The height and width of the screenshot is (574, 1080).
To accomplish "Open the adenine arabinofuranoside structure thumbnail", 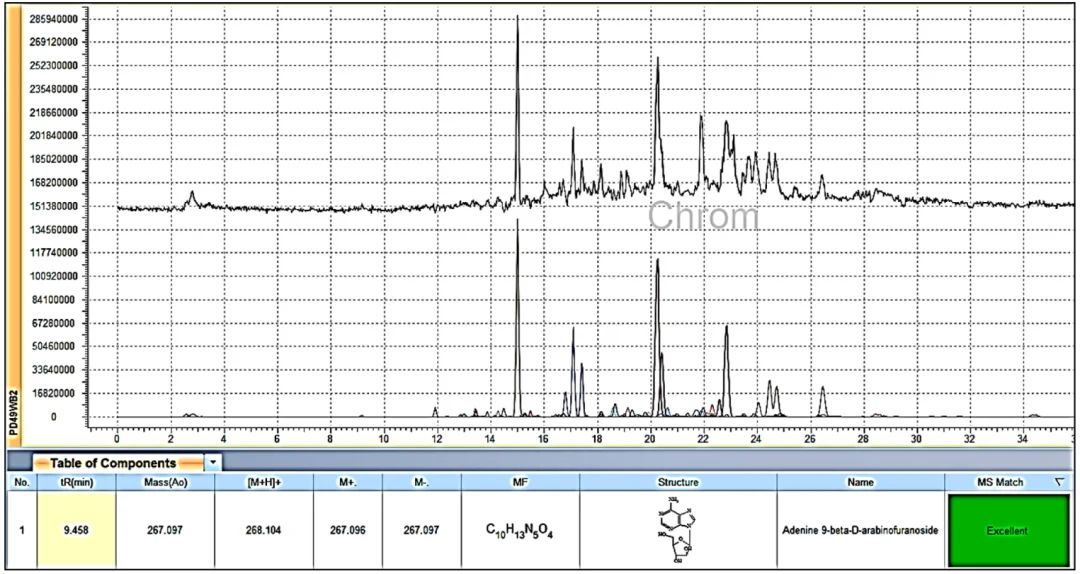I will [678, 530].
